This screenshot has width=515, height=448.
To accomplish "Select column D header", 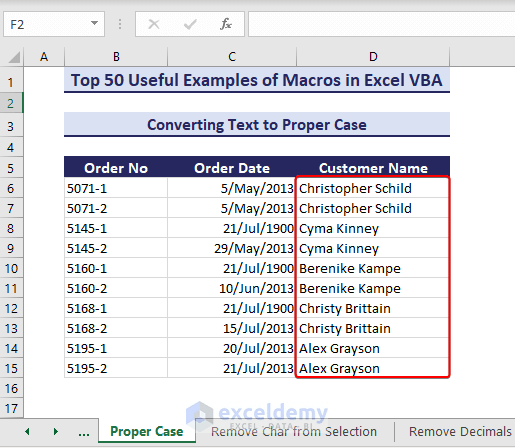I will [x=373, y=57].
